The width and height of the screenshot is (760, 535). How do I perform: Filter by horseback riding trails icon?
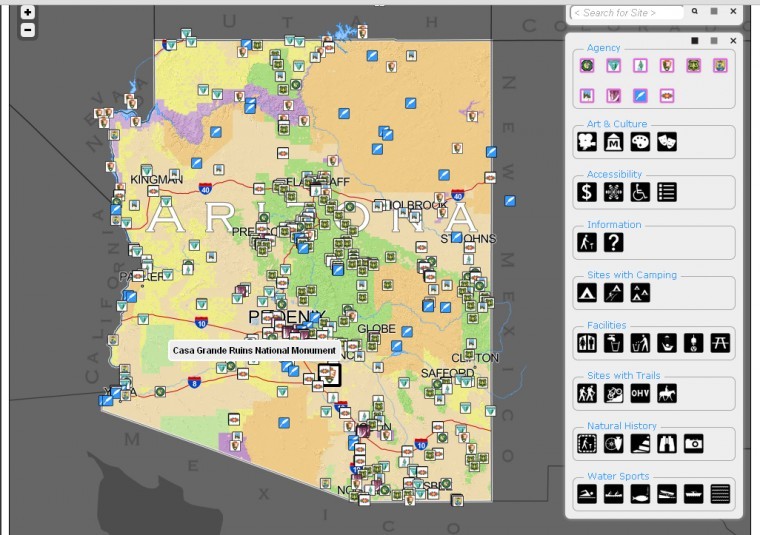point(667,393)
